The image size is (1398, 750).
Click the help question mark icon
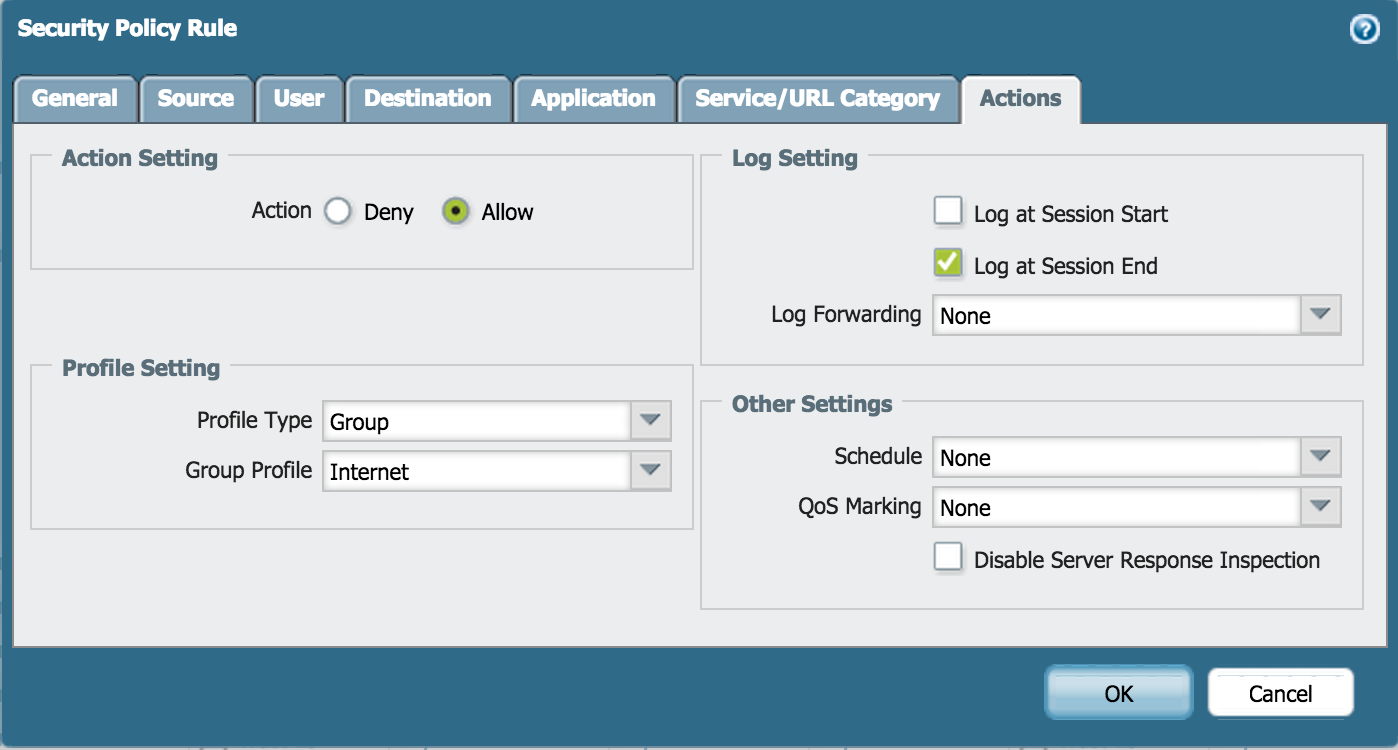coord(1364,30)
